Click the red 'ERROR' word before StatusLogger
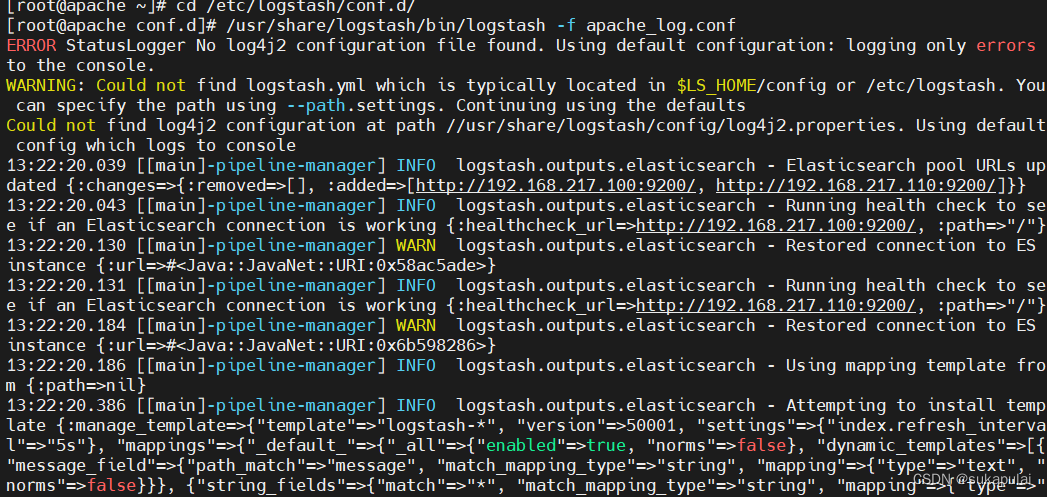 (31, 45)
